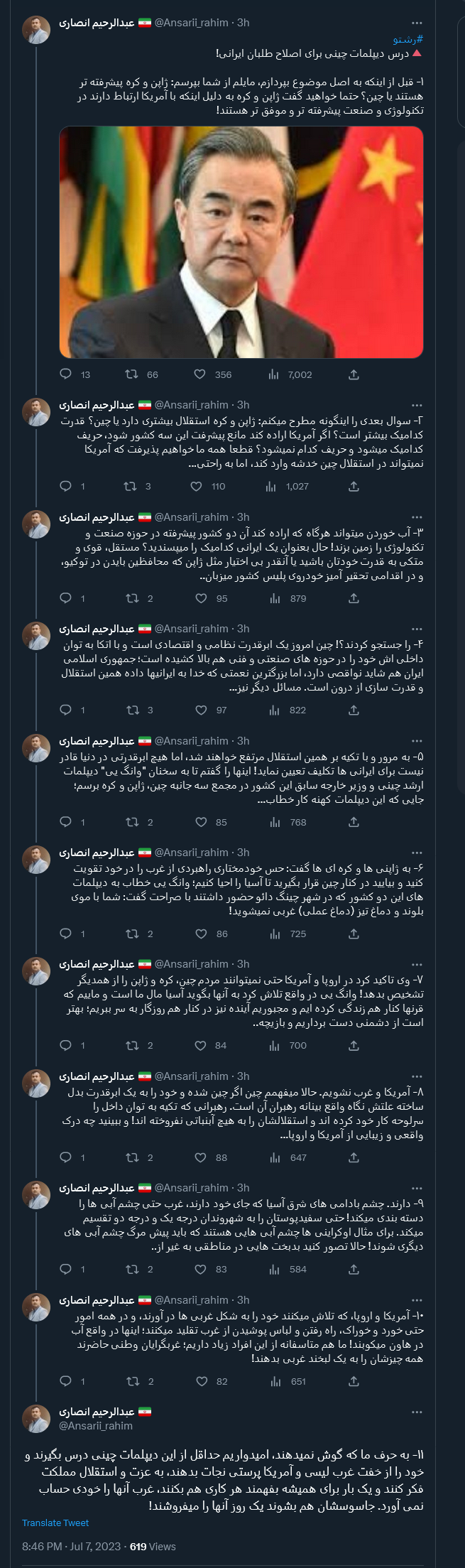Click the #رشتو hashtag link
465x1568 pixels.
[408, 40]
